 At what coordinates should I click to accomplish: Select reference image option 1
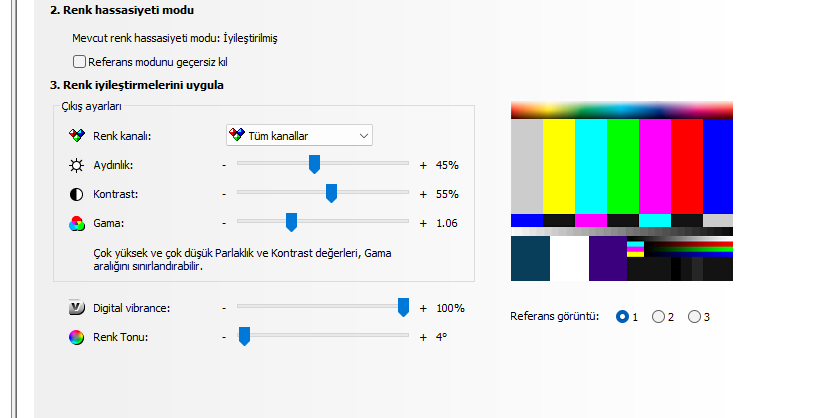(x=622, y=317)
